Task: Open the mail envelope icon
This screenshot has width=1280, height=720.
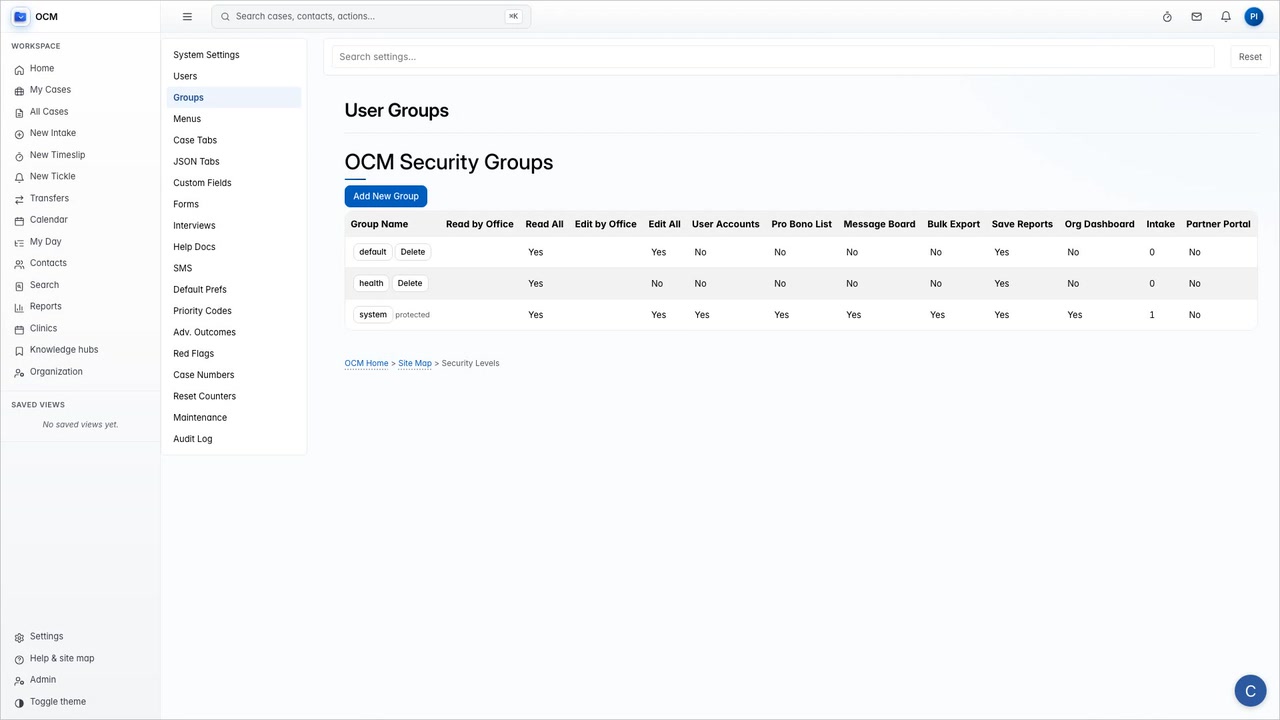Action: (x=1196, y=16)
